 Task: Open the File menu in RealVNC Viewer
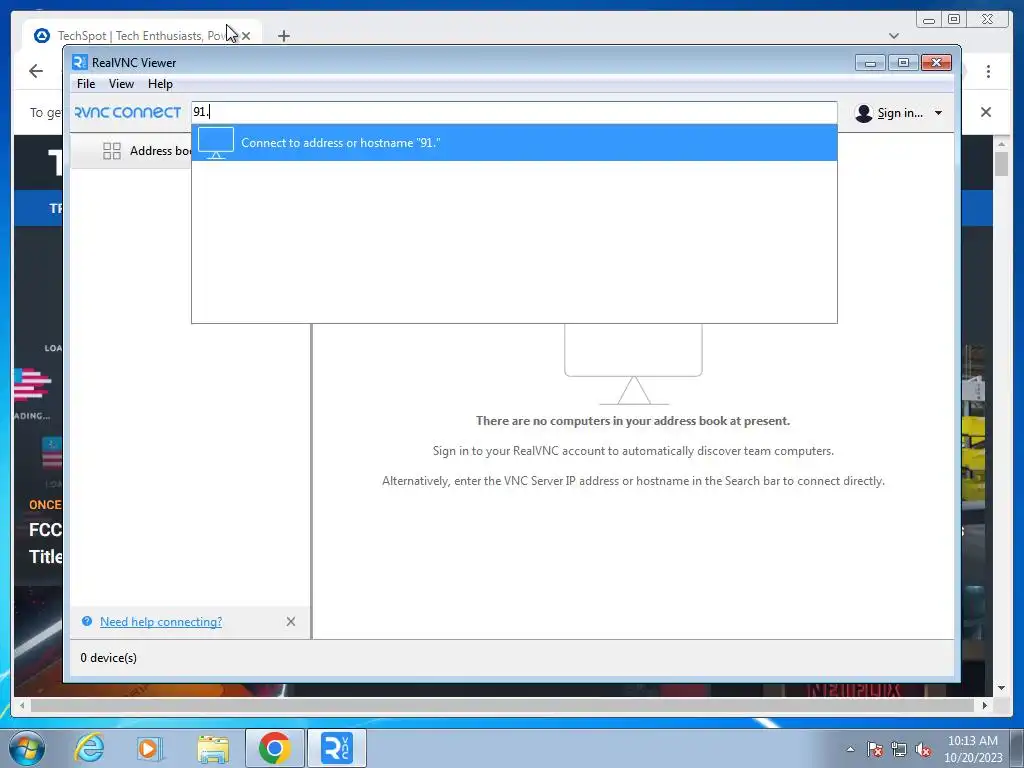click(86, 84)
